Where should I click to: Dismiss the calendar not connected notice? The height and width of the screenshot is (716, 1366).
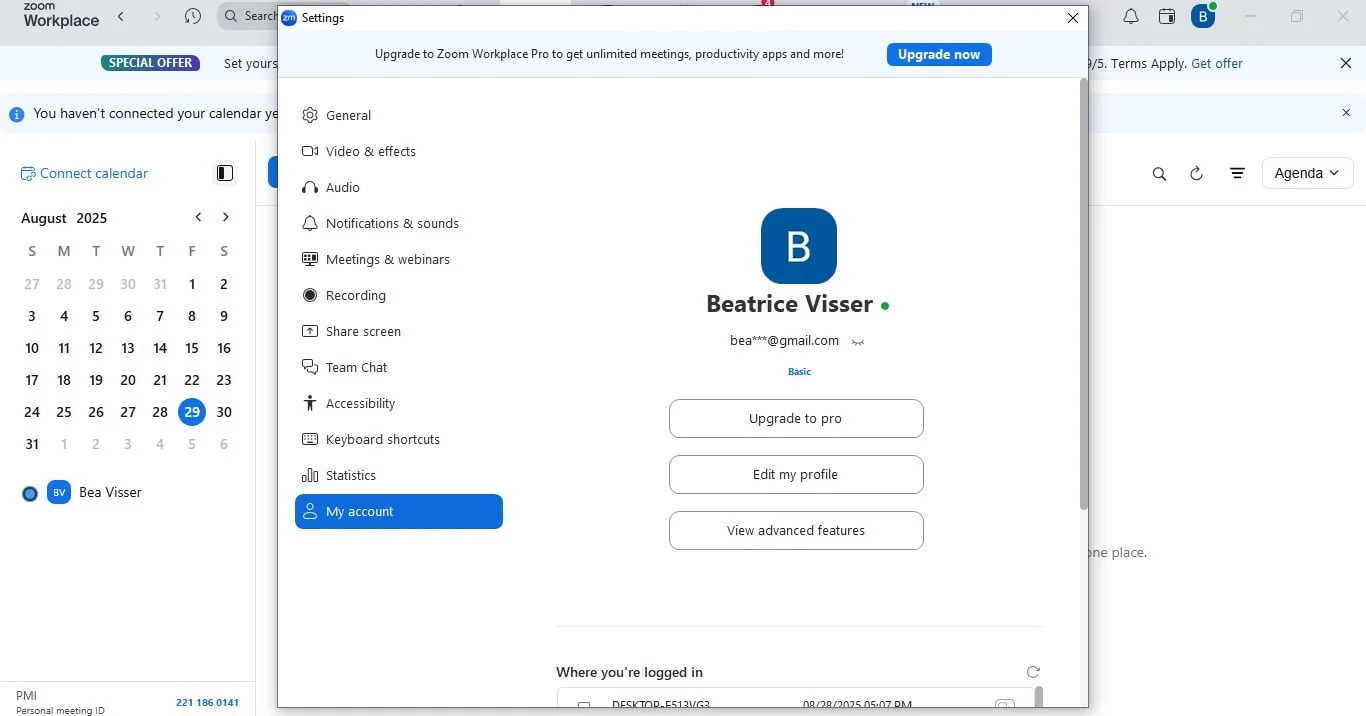[x=1346, y=113]
